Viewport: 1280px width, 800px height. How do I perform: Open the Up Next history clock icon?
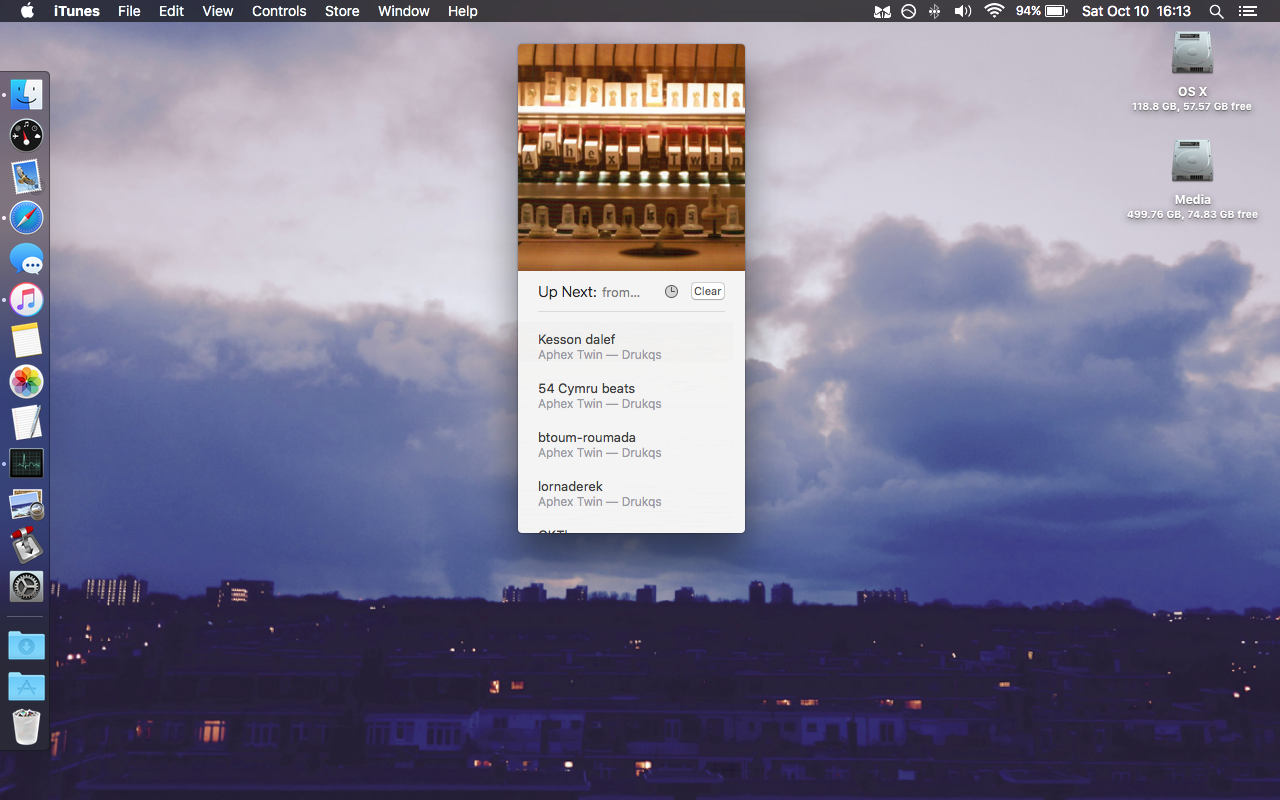(x=671, y=291)
